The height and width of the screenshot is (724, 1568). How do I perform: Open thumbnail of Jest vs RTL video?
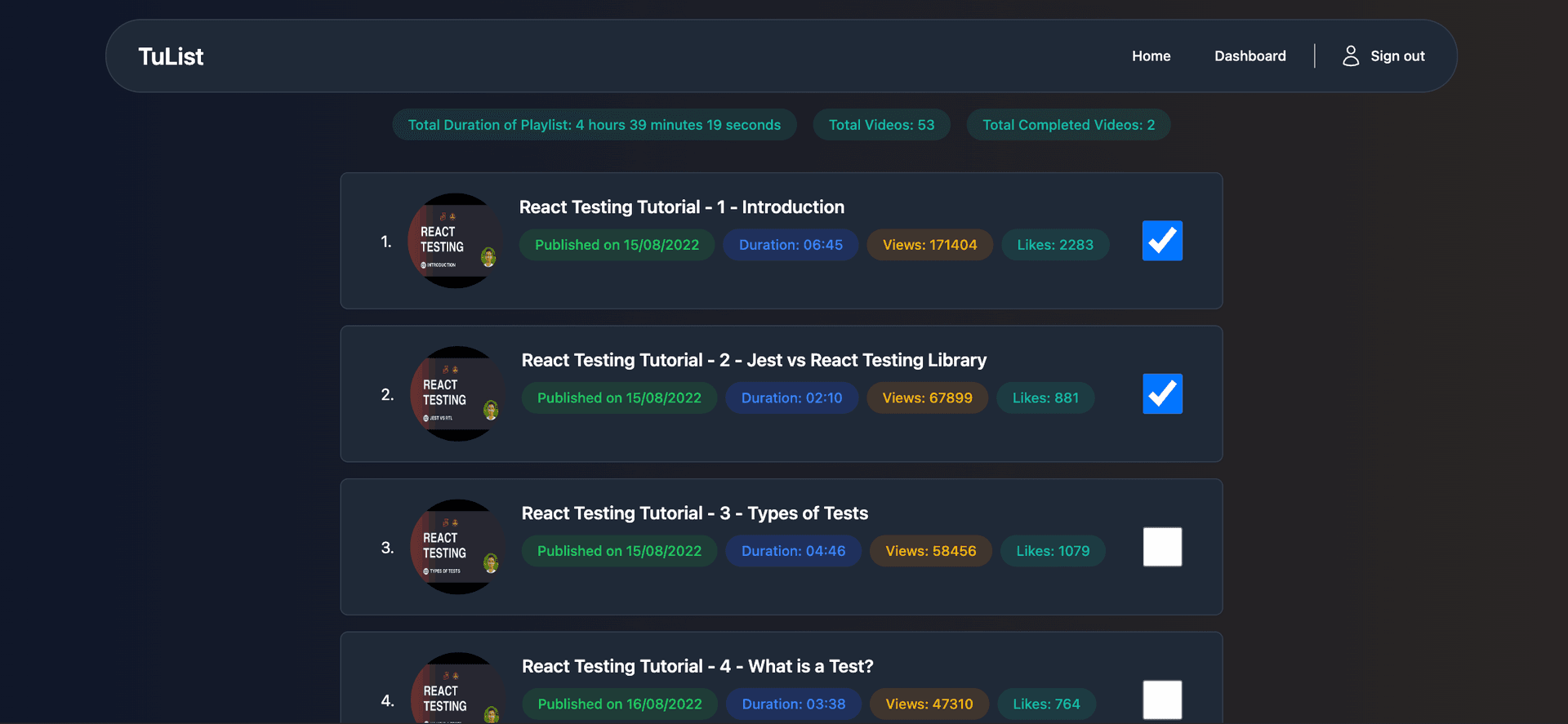(457, 394)
